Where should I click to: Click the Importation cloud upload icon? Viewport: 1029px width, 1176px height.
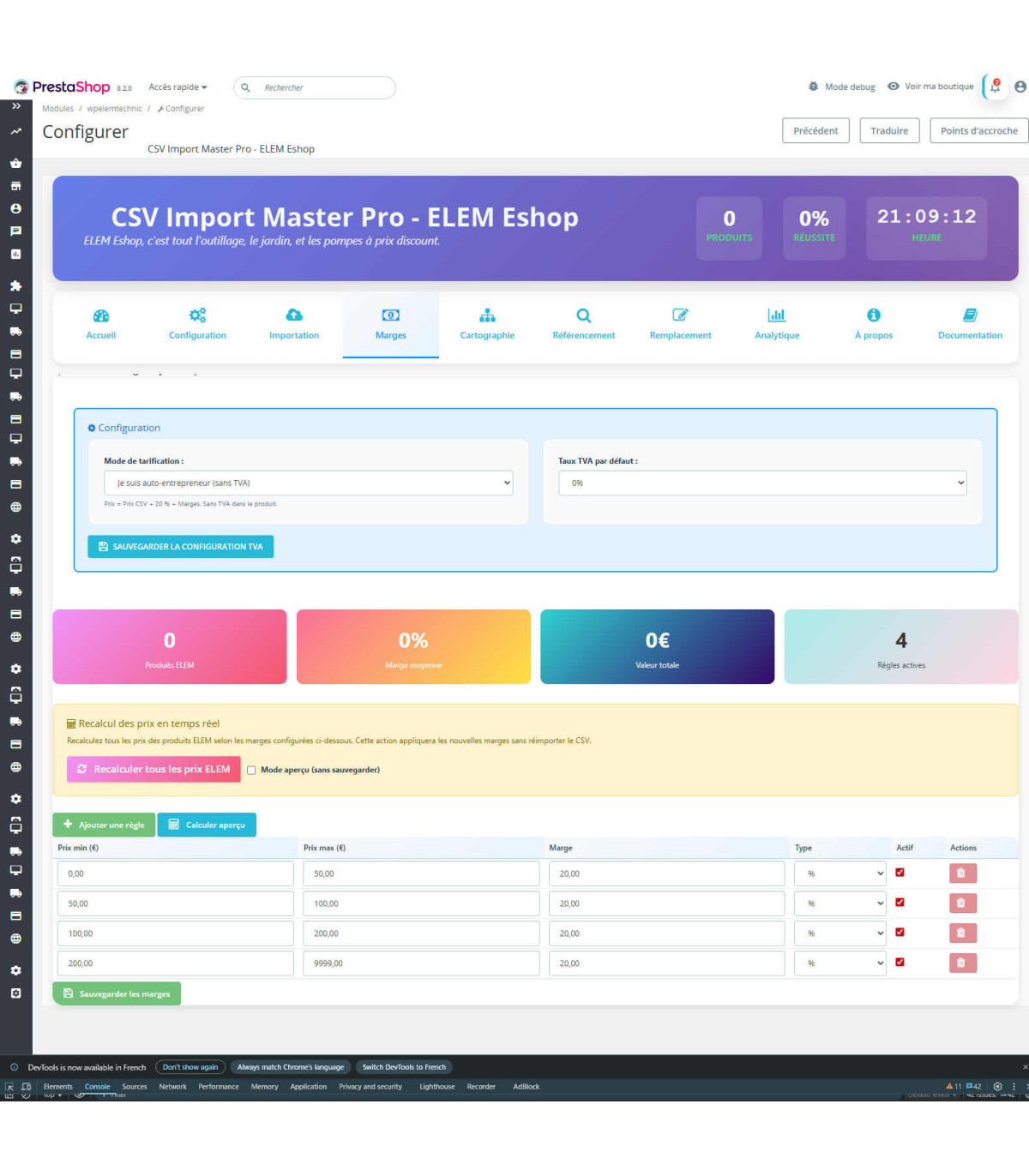point(294,315)
